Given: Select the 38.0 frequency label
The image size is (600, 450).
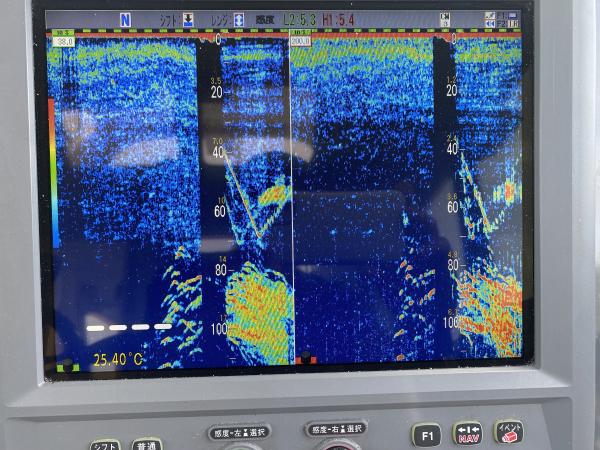Looking at the screenshot, I should pyautogui.click(x=64, y=41).
